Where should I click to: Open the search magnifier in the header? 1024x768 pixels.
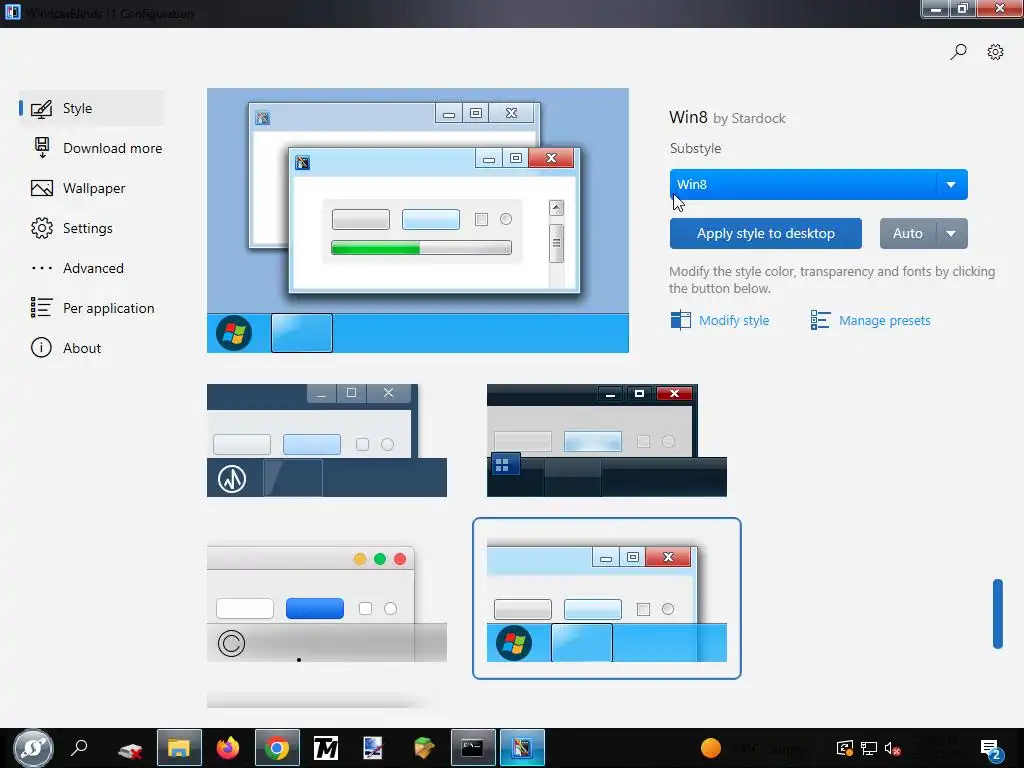click(958, 52)
